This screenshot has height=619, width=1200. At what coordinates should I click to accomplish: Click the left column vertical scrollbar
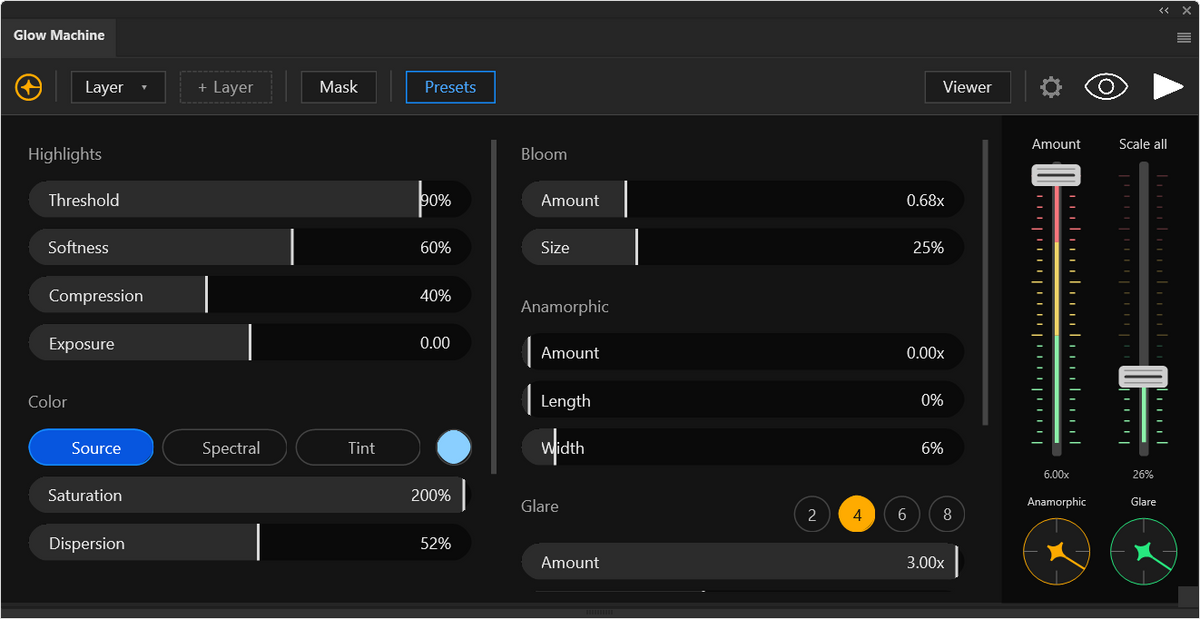494,307
